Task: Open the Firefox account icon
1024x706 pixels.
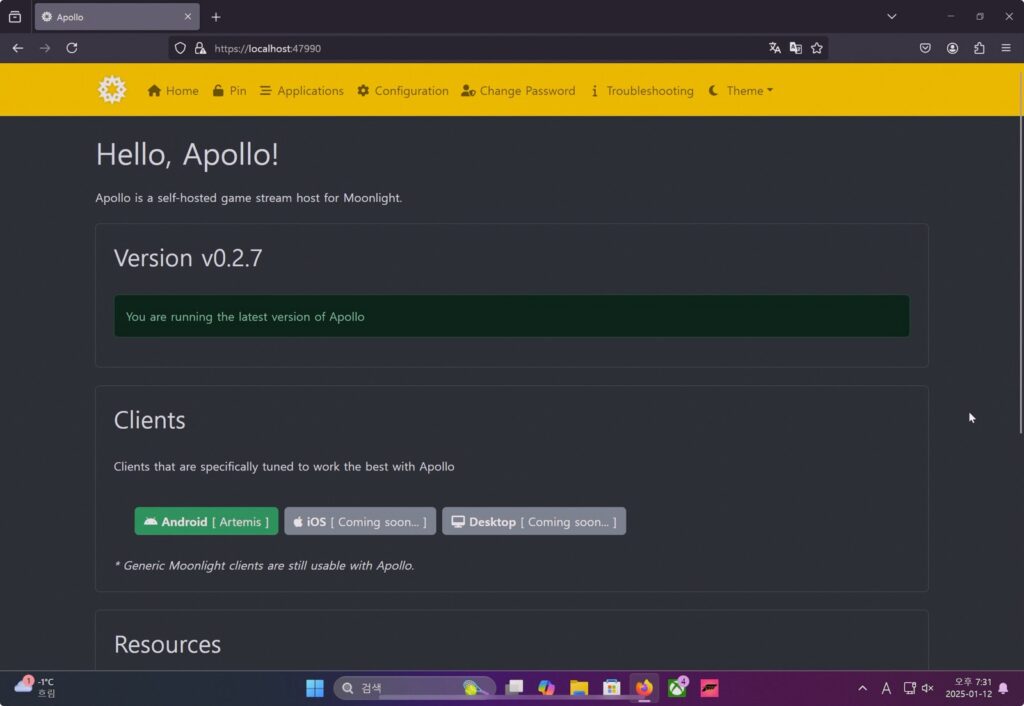Action: point(952,48)
